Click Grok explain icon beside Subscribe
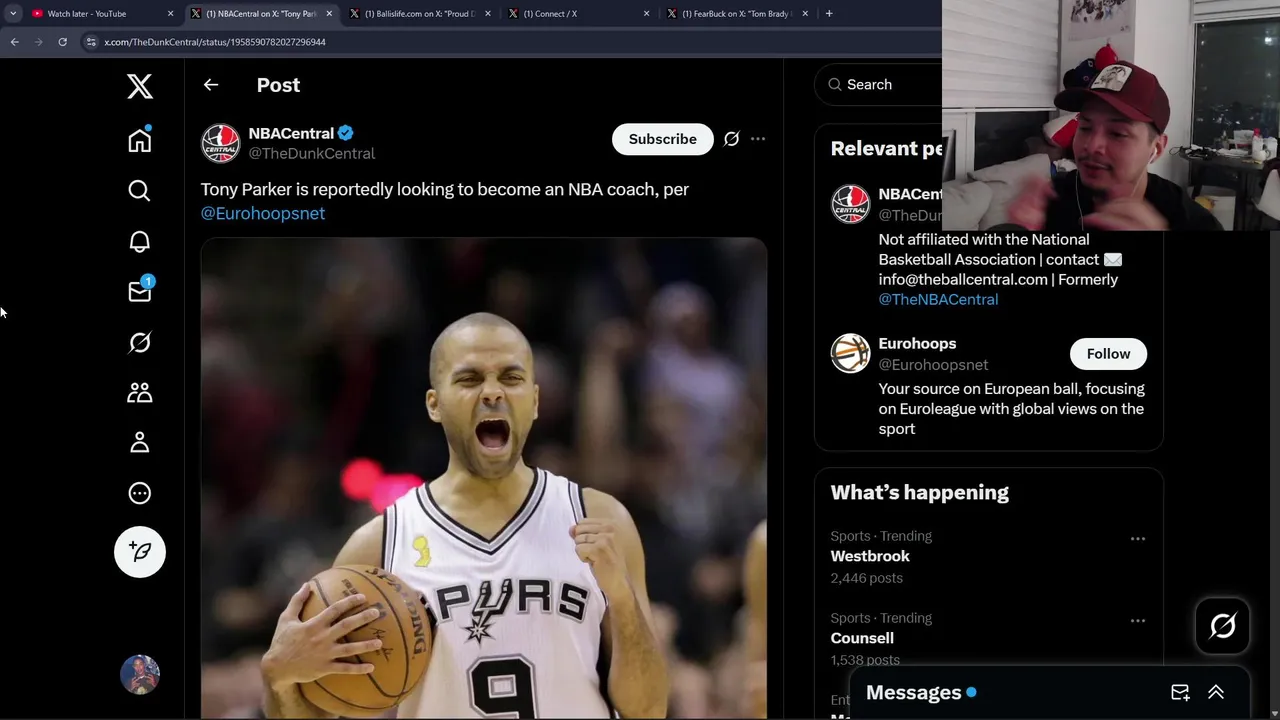Viewport: 1280px width, 720px height. point(731,139)
